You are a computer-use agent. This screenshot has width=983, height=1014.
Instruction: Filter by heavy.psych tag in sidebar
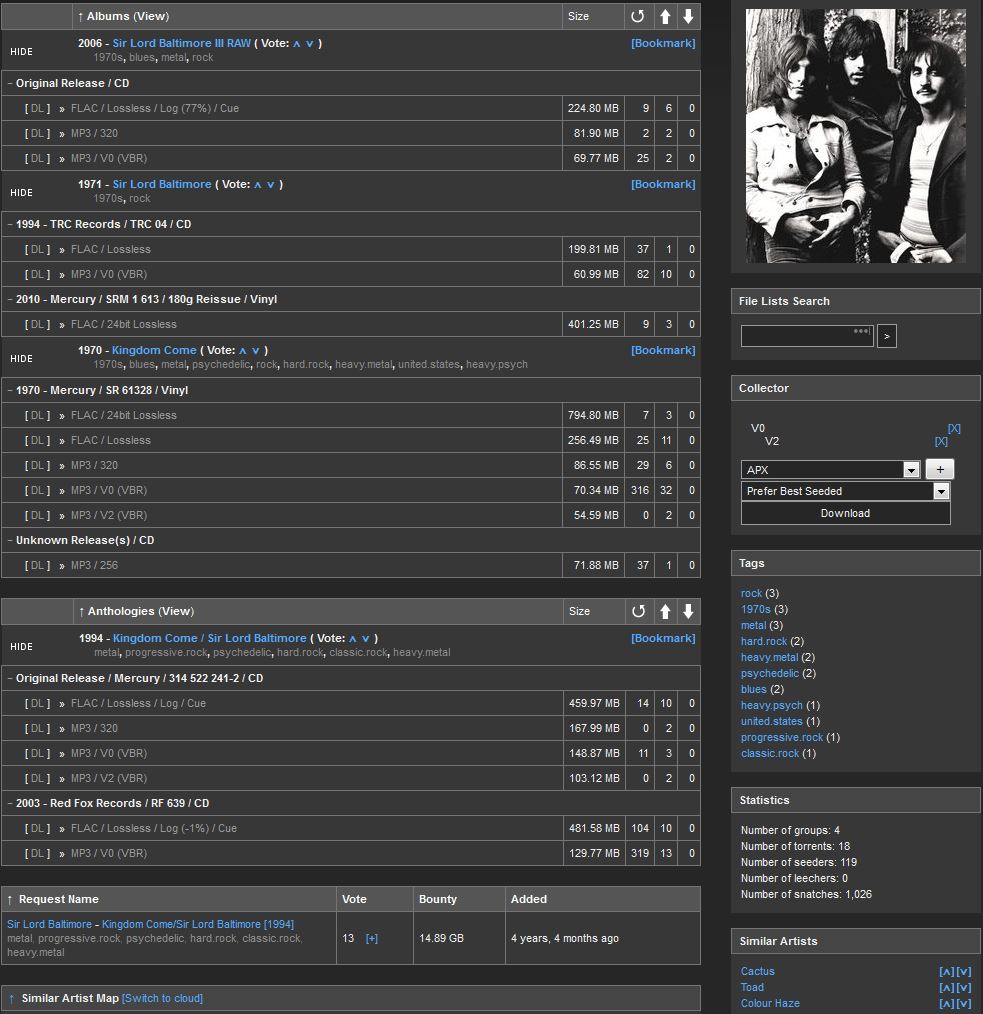pos(772,706)
